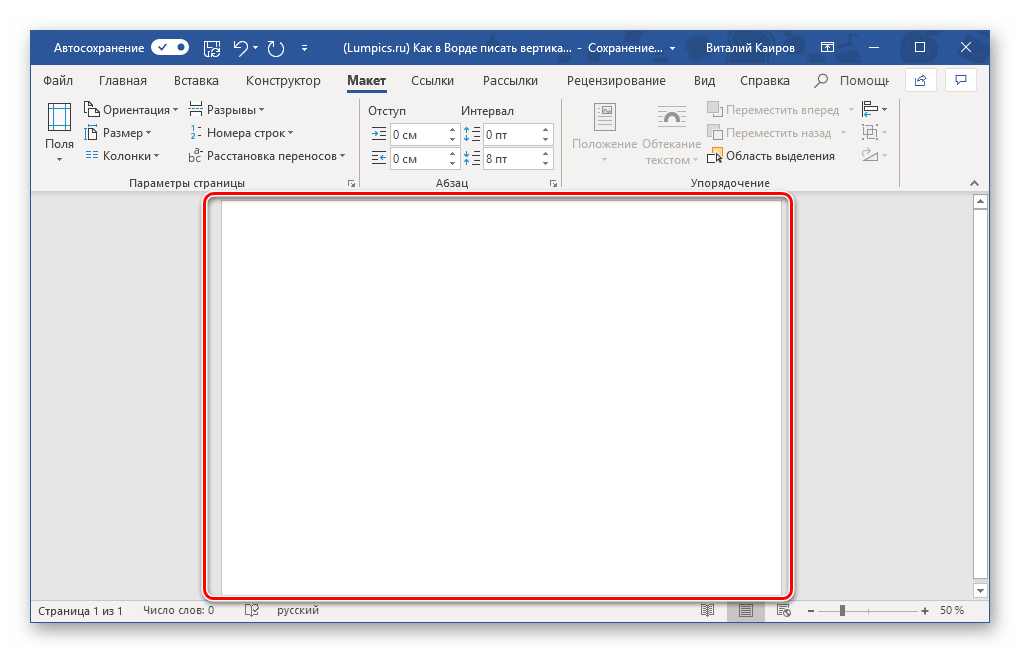Screen dimensions: 1020x653
Task: Click the Redo icon in quick access toolbar
Action: click(x=276, y=47)
